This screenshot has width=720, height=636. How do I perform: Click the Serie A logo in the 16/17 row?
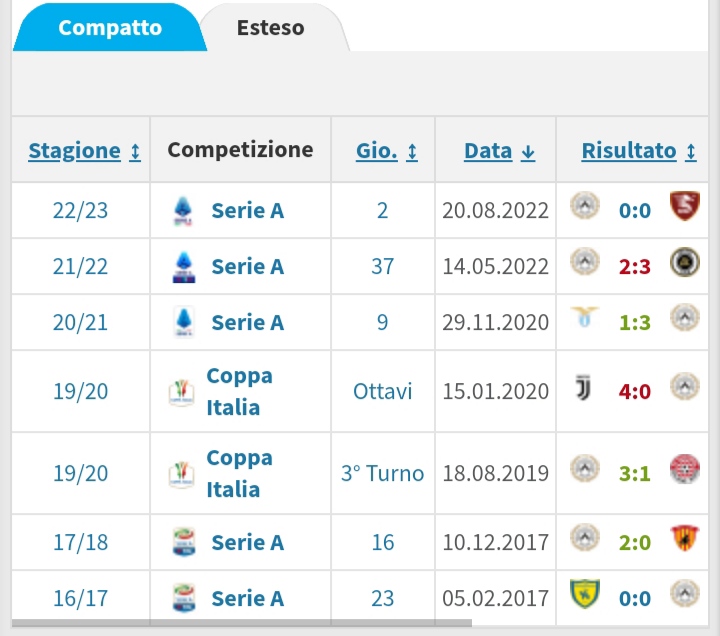point(183,598)
